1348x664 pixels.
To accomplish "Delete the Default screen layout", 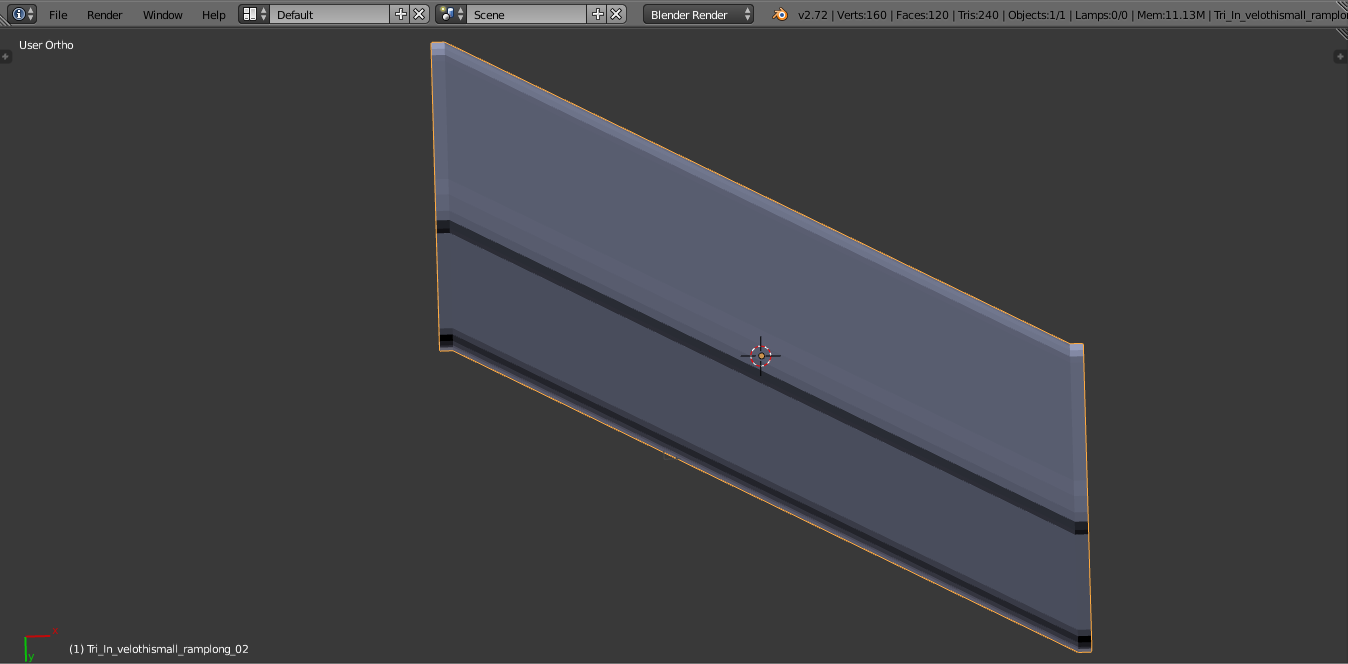I will [x=420, y=14].
